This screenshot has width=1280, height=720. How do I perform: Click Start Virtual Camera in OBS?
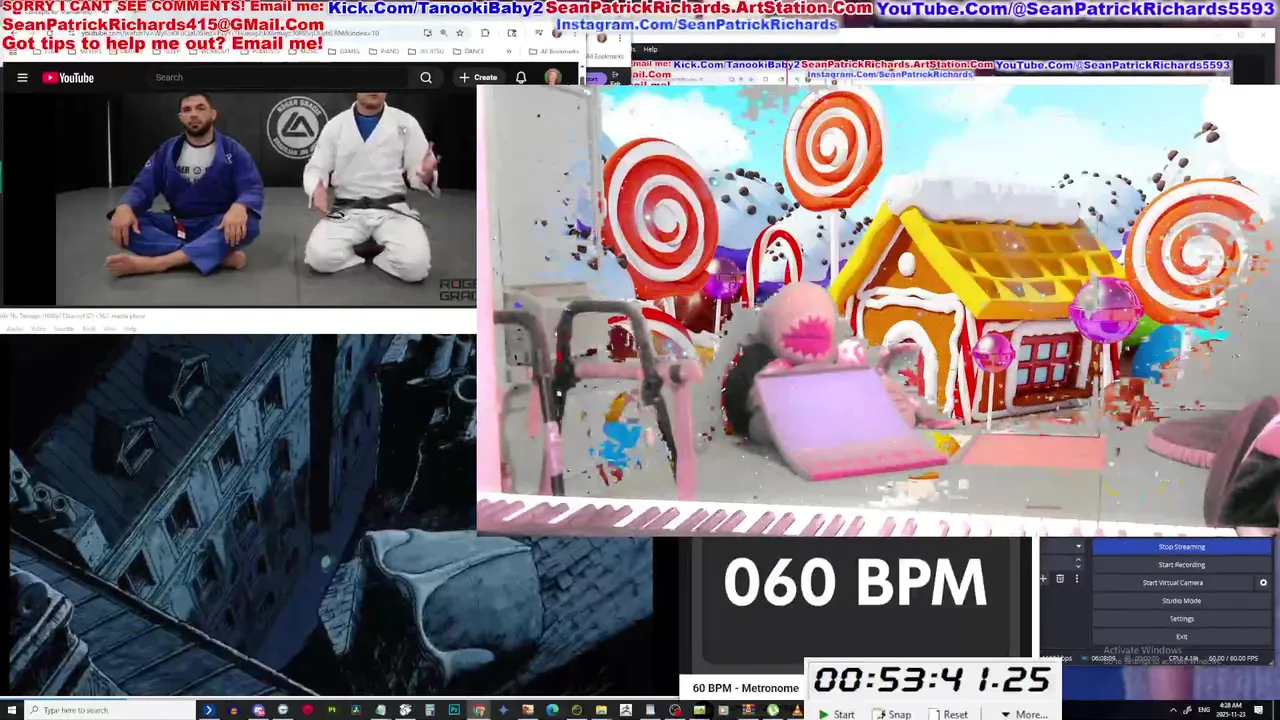tap(1172, 583)
